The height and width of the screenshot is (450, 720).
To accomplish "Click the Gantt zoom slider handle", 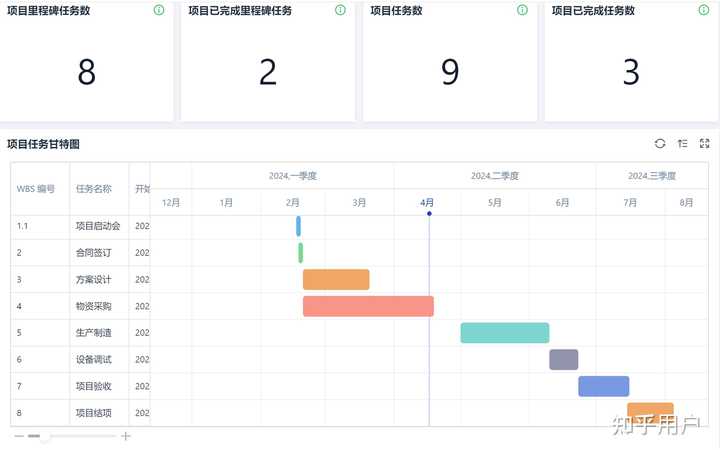I will pos(35,436).
